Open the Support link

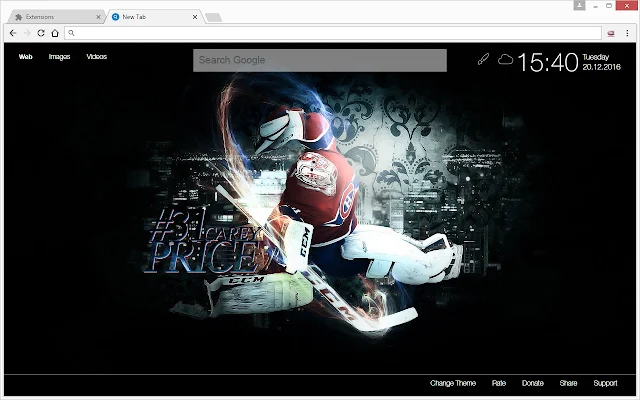click(605, 383)
